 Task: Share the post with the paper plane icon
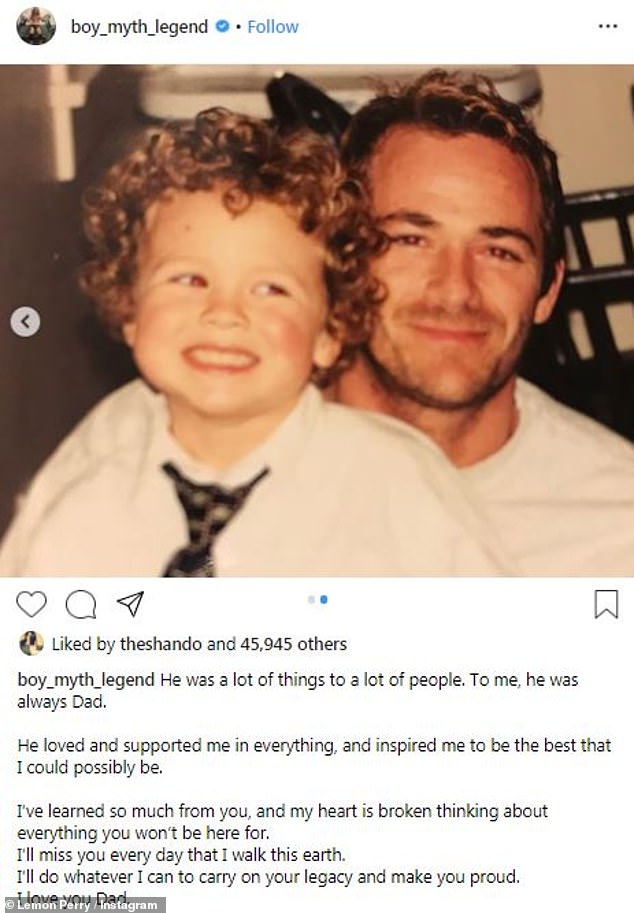point(130,604)
